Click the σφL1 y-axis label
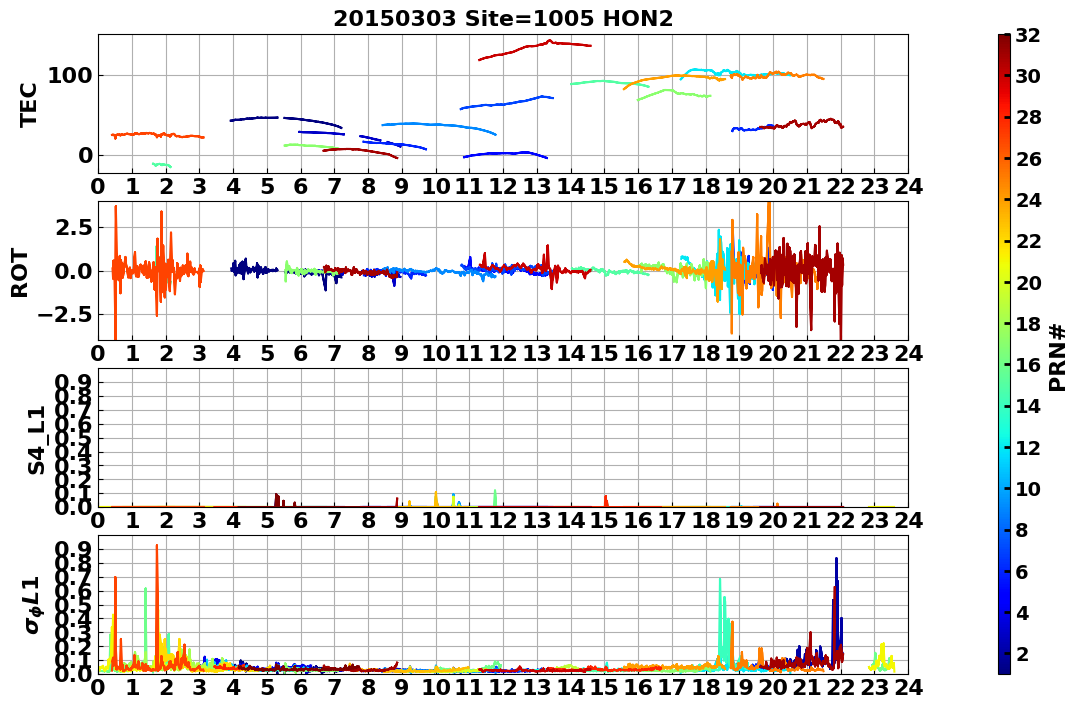Image resolution: width=1077 pixels, height=709 pixels. (x=32, y=605)
